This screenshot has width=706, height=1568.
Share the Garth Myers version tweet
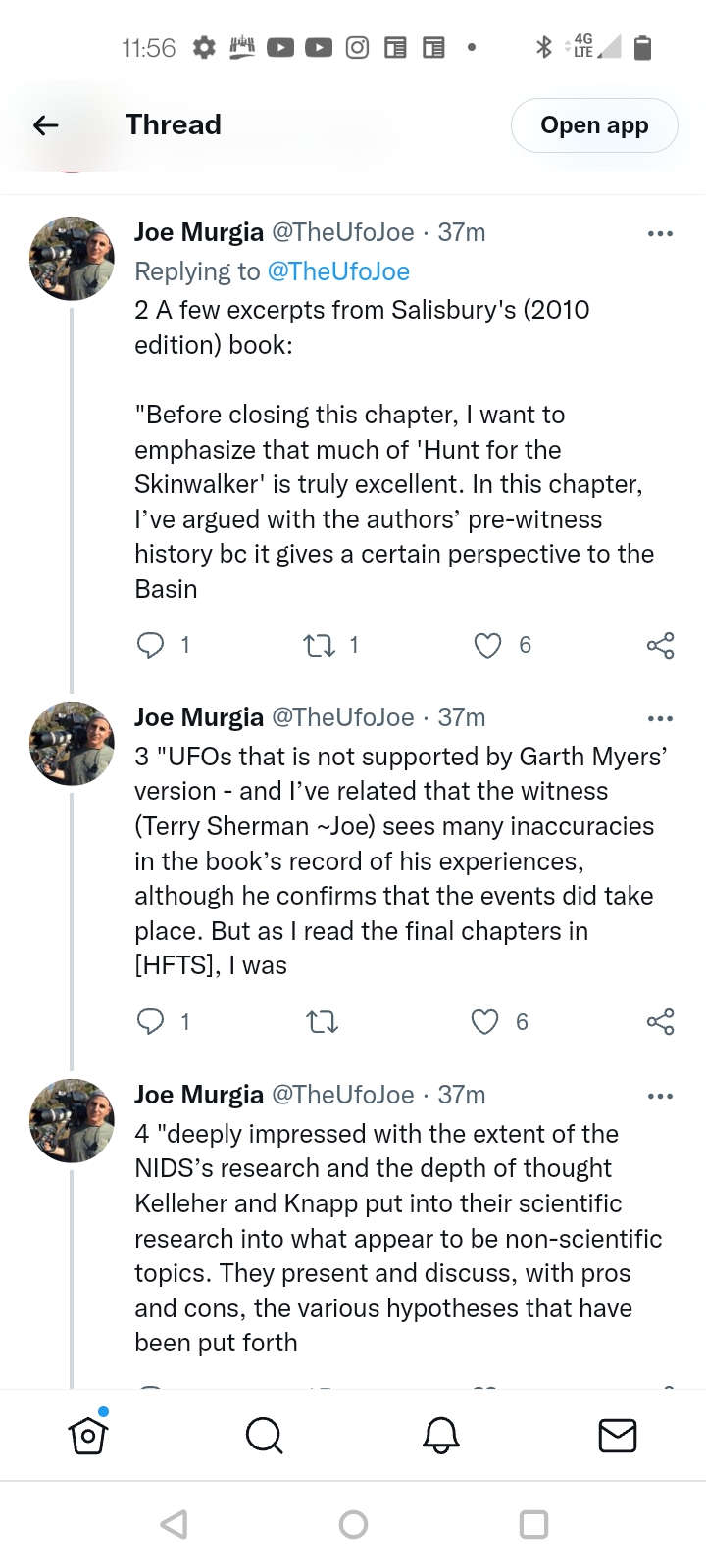pos(660,1022)
